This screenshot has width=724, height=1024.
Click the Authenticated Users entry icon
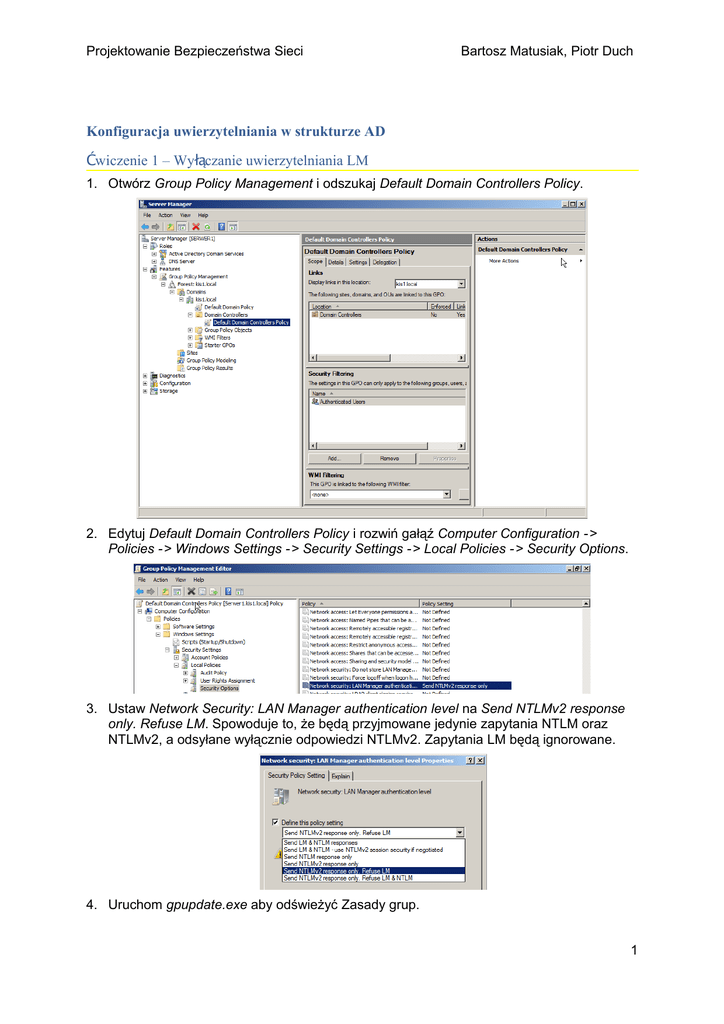[315, 402]
